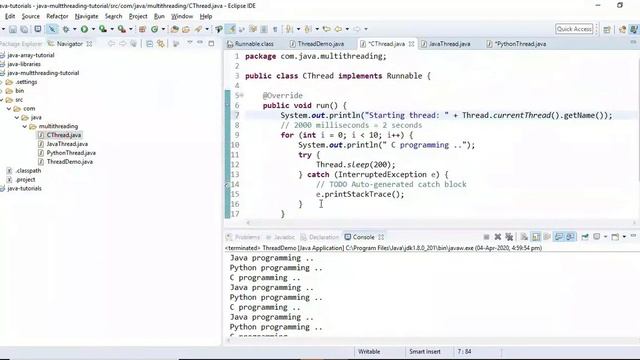Click the Save icon in toolbar
The width and height of the screenshot is (640, 360).
coord(13,29)
